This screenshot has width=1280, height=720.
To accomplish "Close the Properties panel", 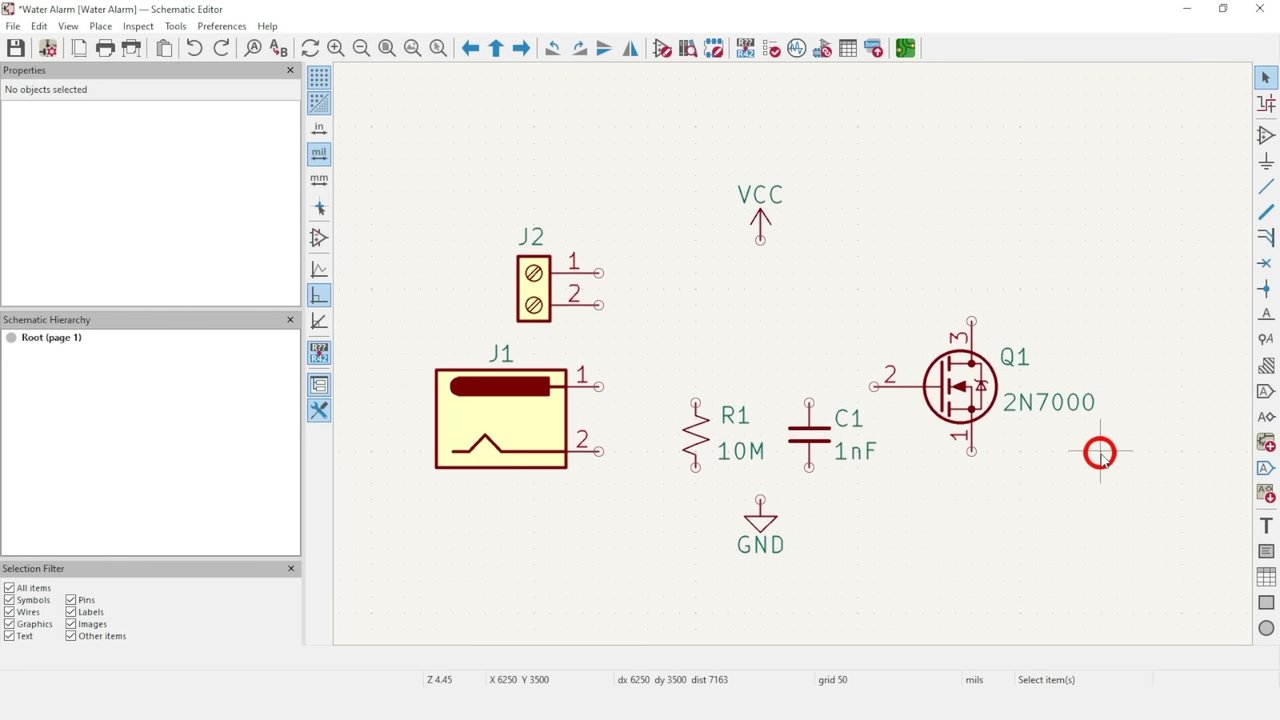I will pos(291,70).
